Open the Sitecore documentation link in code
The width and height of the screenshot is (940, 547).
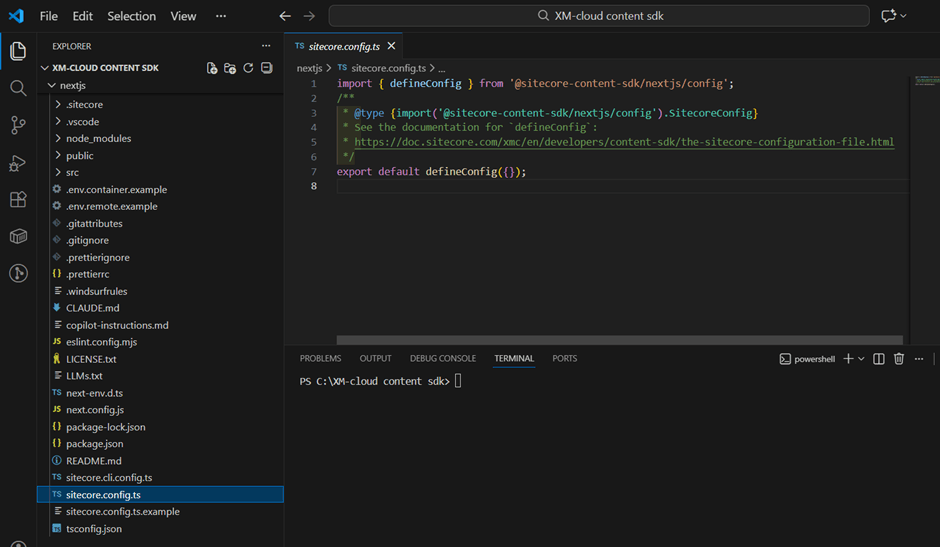(623, 142)
